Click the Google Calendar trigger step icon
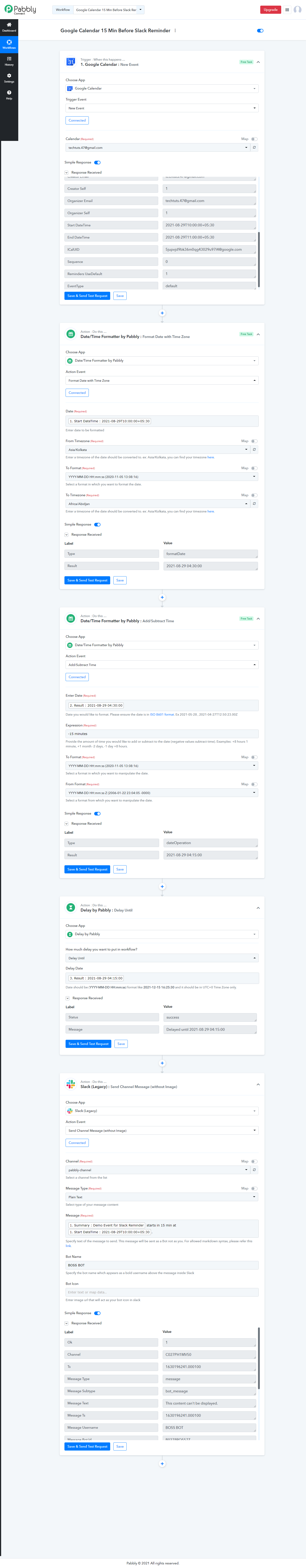Image resolution: width=306 pixels, height=1568 pixels. tap(71, 62)
